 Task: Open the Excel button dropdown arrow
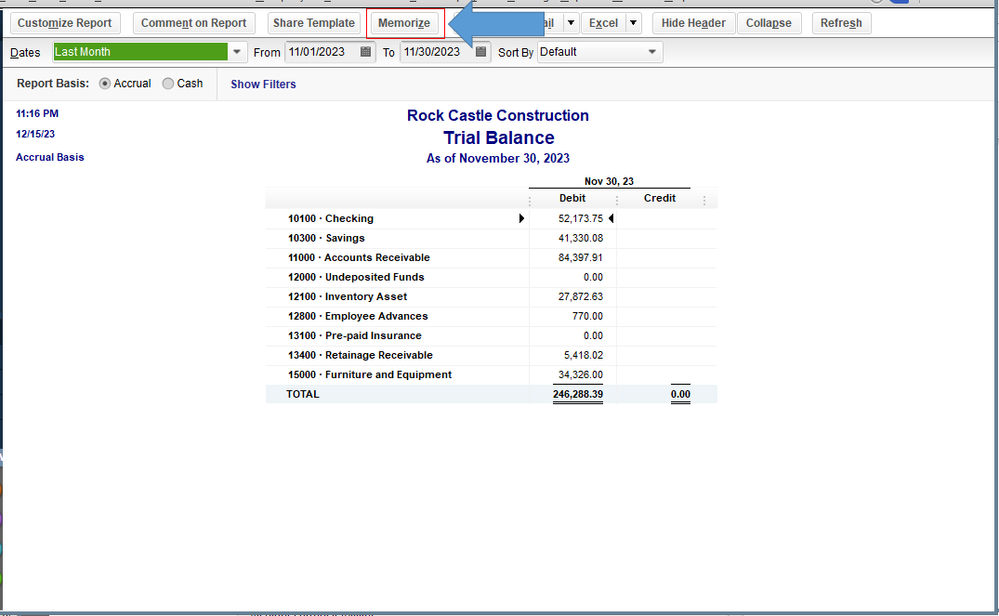coord(633,23)
